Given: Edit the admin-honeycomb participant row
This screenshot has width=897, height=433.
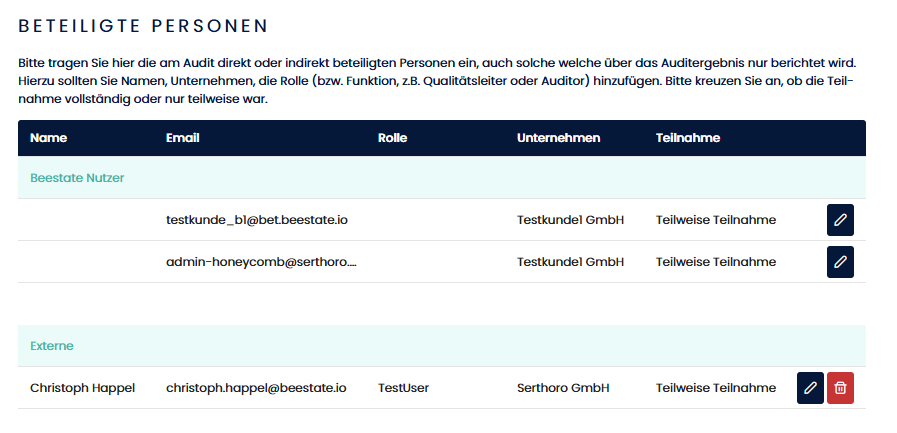Looking at the screenshot, I should pos(840,262).
